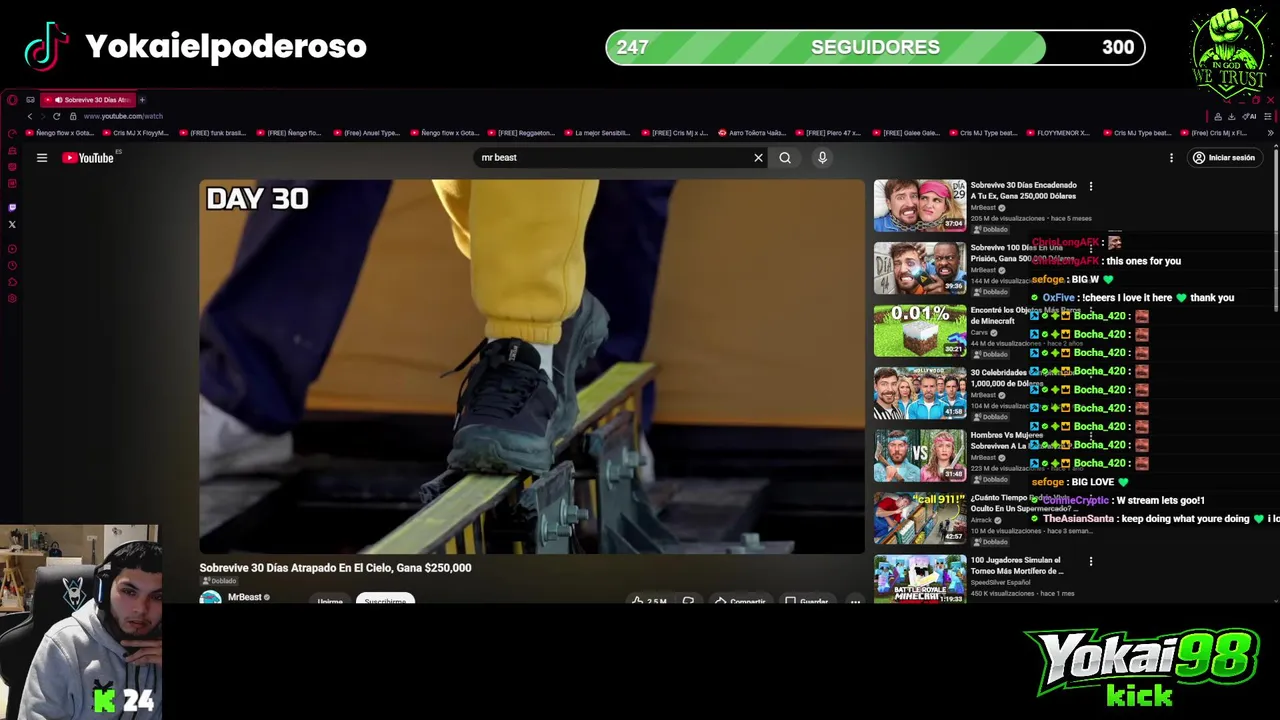This screenshot has height=720, width=1280.
Task: Open bookmark '[FREE] Galee Gale...'
Action: pyautogui.click(x=906, y=133)
